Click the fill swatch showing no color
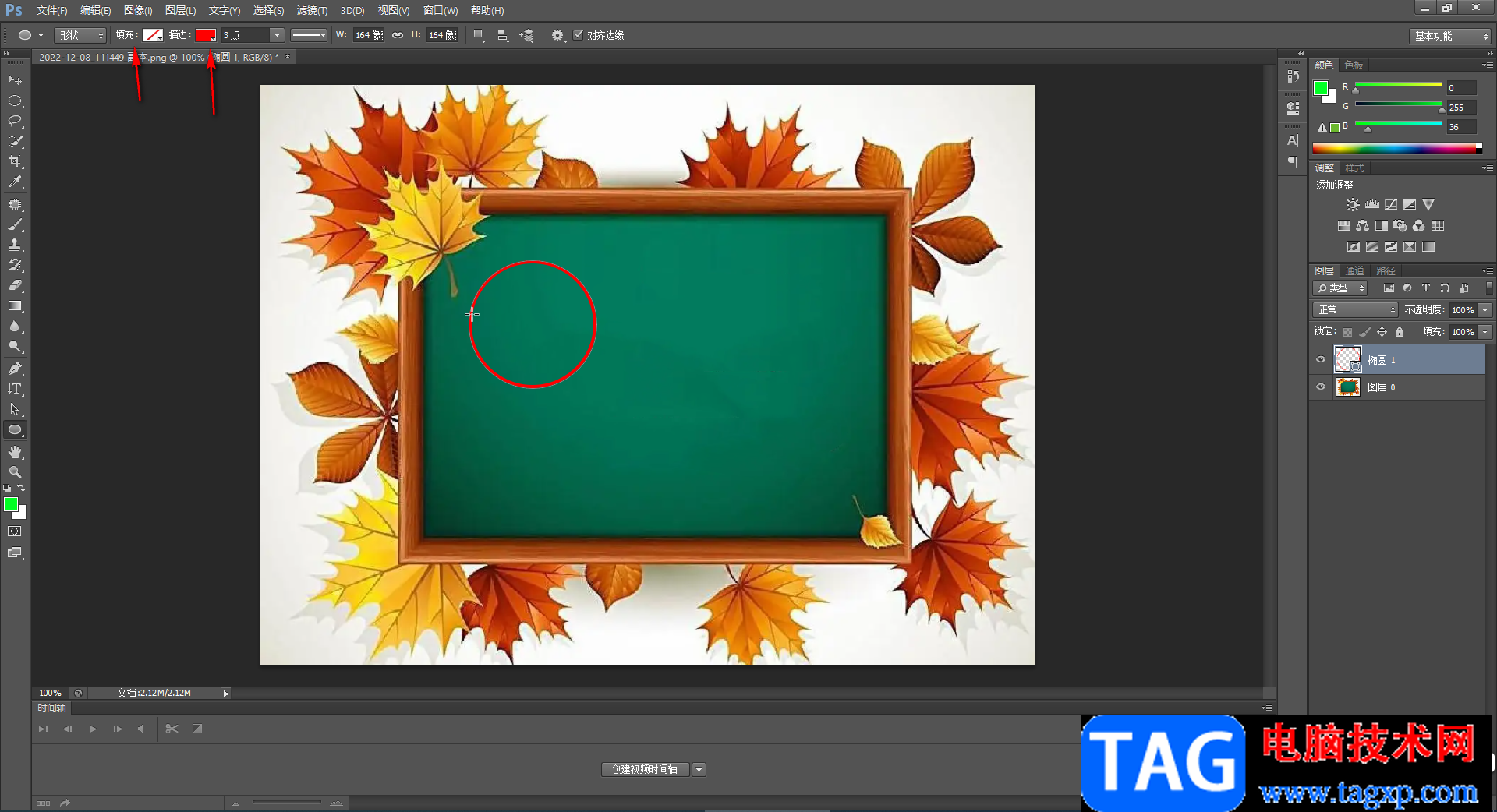Viewport: 1497px width, 812px height. pyautogui.click(x=152, y=35)
